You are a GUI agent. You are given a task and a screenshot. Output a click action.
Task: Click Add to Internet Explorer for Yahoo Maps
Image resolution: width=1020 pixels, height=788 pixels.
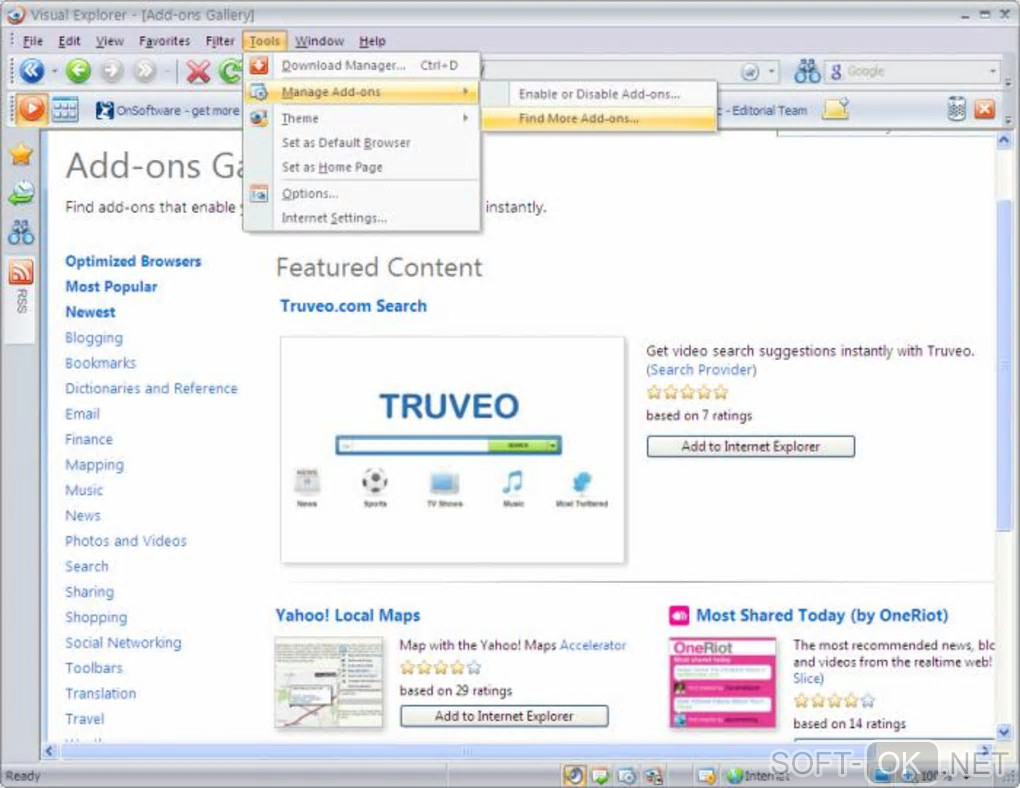pos(504,716)
